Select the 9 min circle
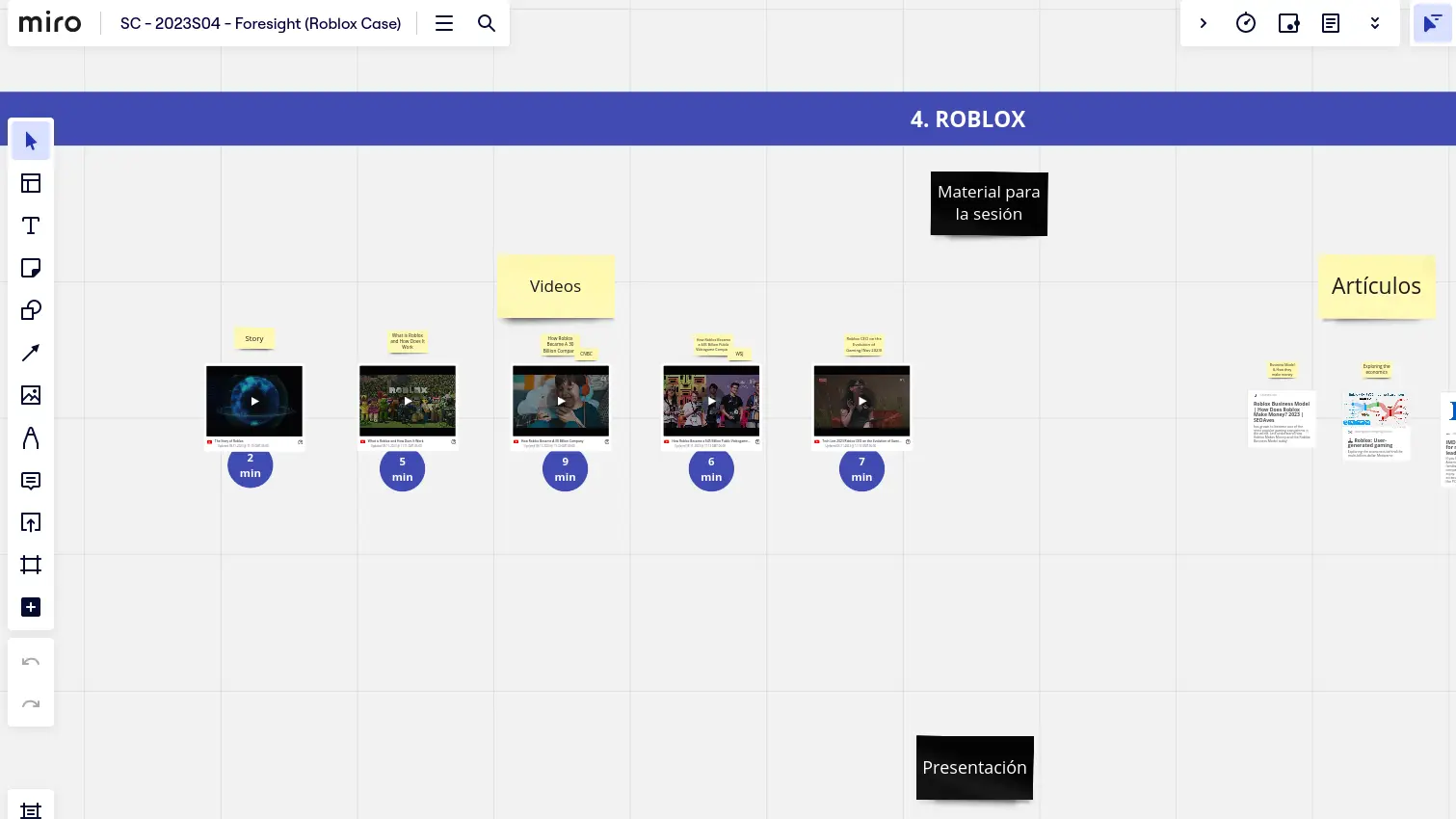The height and width of the screenshot is (819, 1456). click(566, 469)
